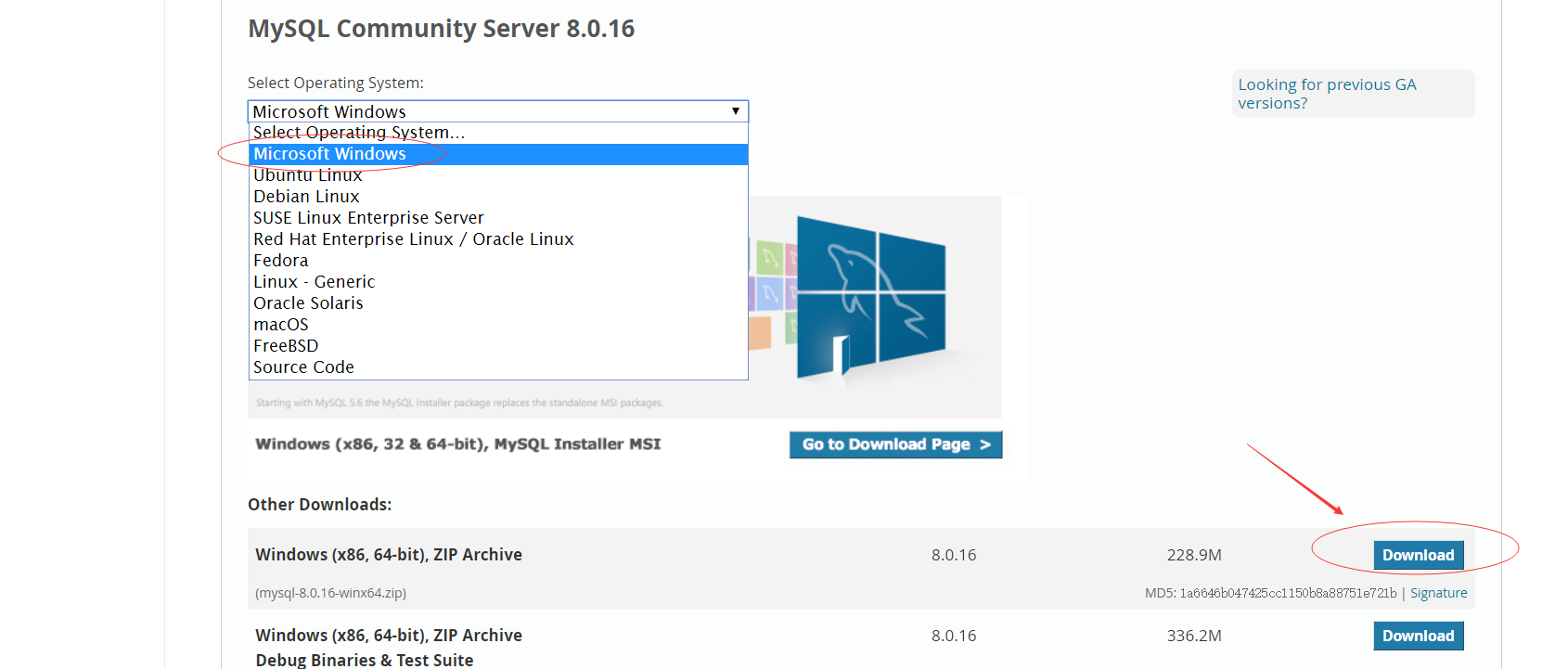Viewport: 1568px width, 669px height.
Task: Open the Select Operating System combo box
Action: click(497, 111)
